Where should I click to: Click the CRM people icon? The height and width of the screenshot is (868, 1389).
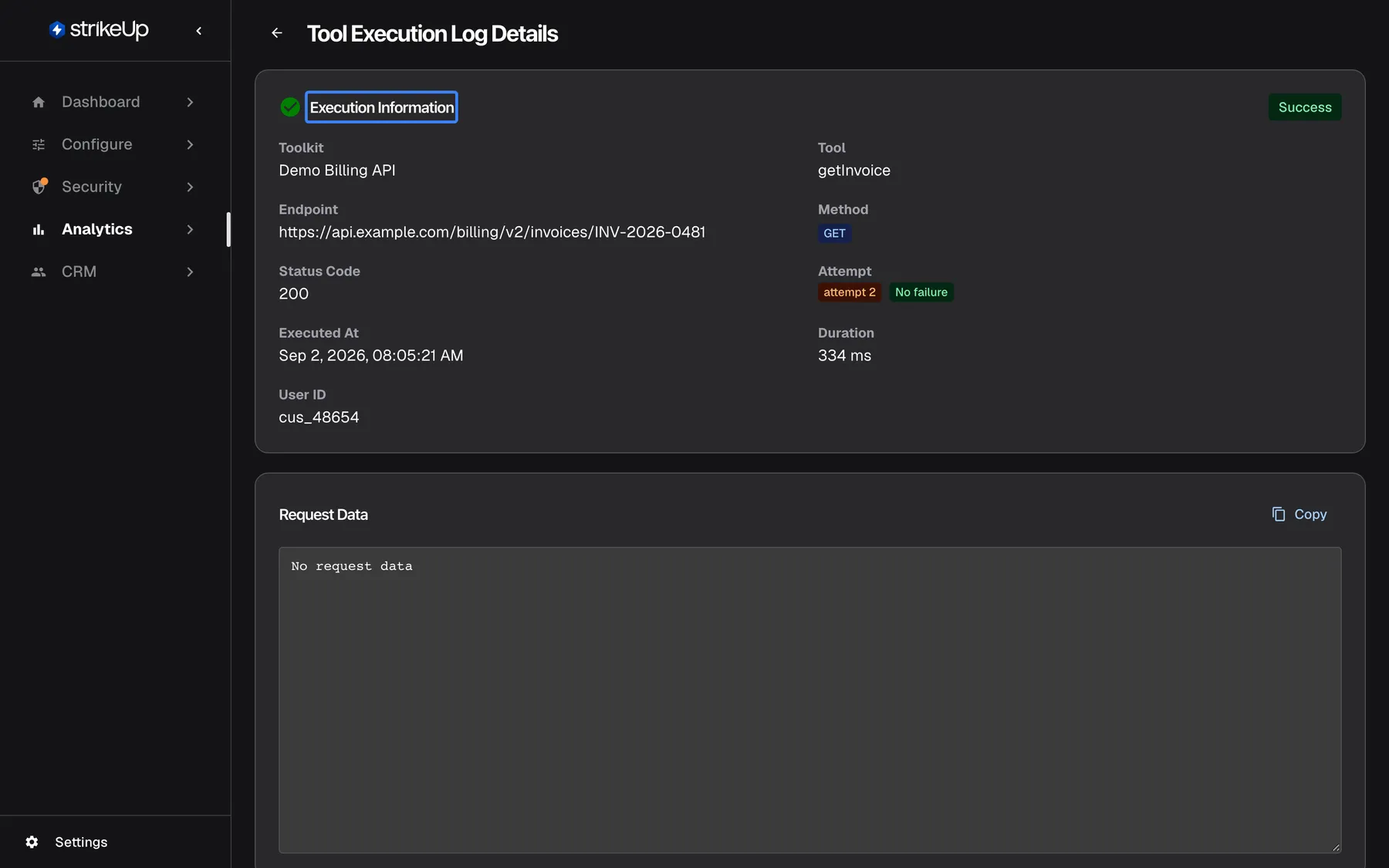tap(39, 272)
